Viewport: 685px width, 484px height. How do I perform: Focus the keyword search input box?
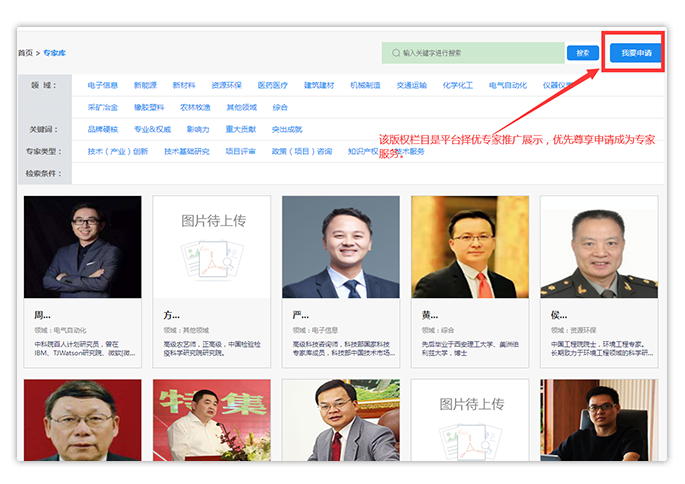coord(473,53)
